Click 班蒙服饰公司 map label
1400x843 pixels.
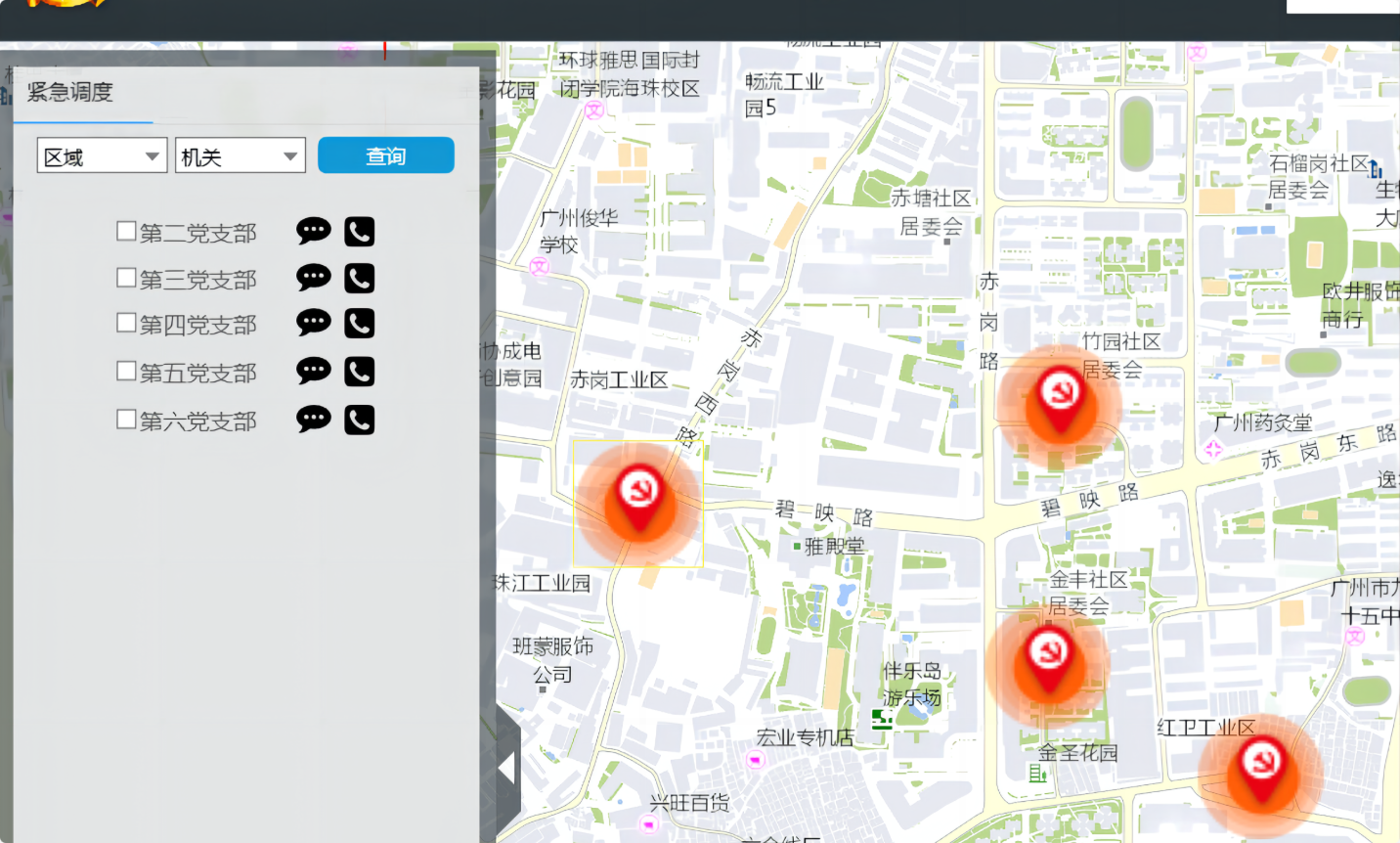[553, 660]
